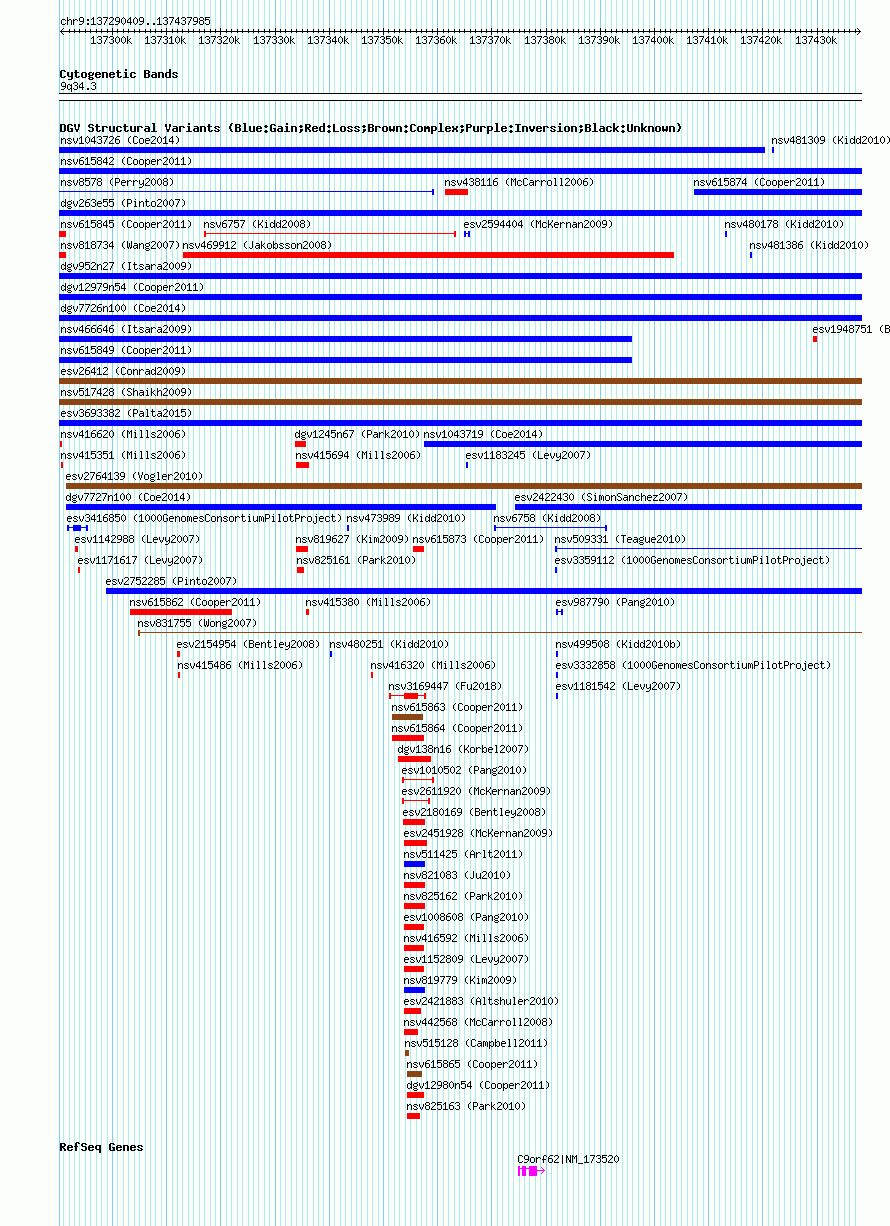The image size is (890, 1226).
Task: Click nsv480178 (Kidd2010) label
Action: [784, 224]
